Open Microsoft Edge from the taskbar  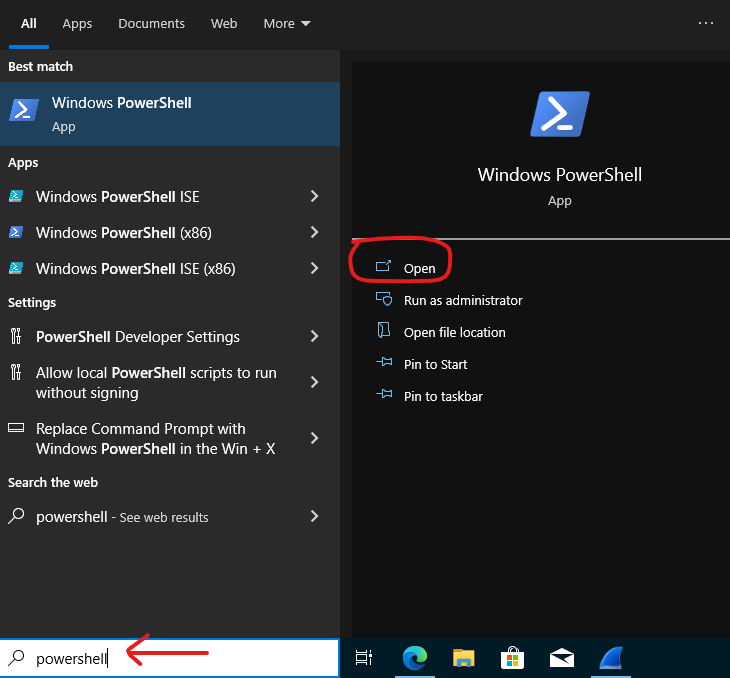(415, 658)
